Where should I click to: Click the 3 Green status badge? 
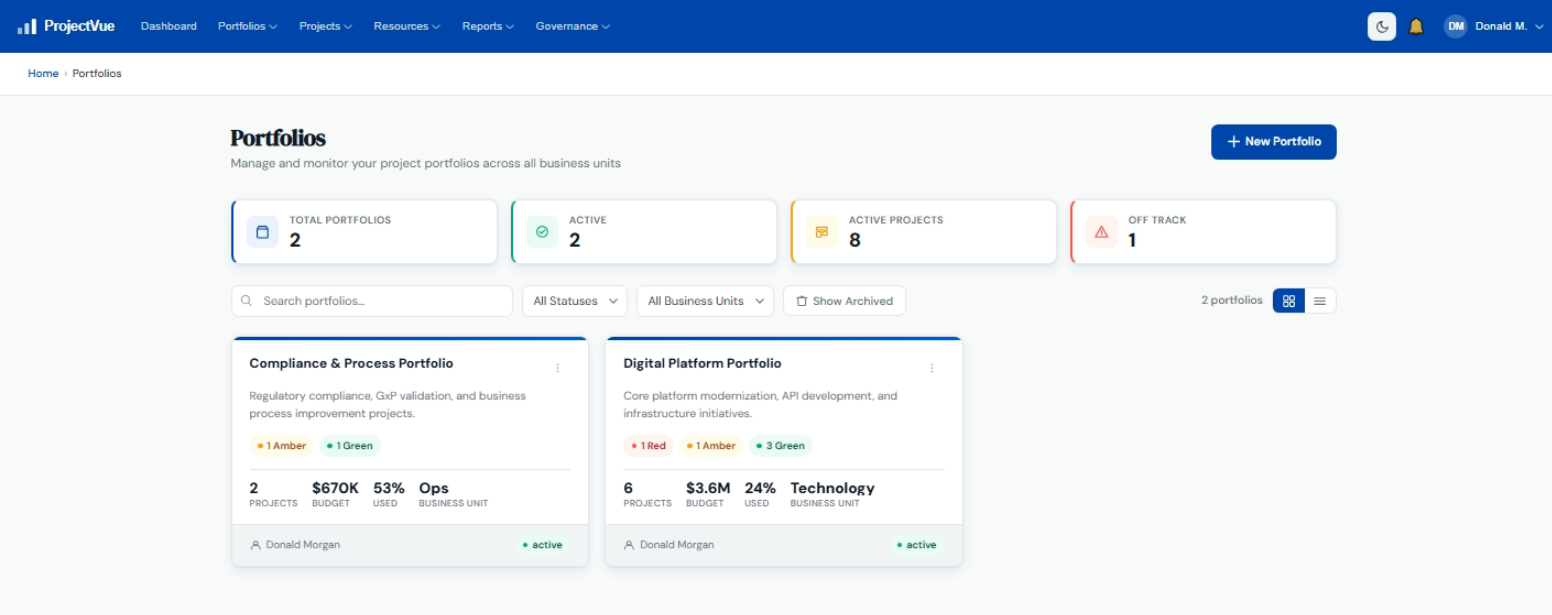pyautogui.click(x=781, y=446)
